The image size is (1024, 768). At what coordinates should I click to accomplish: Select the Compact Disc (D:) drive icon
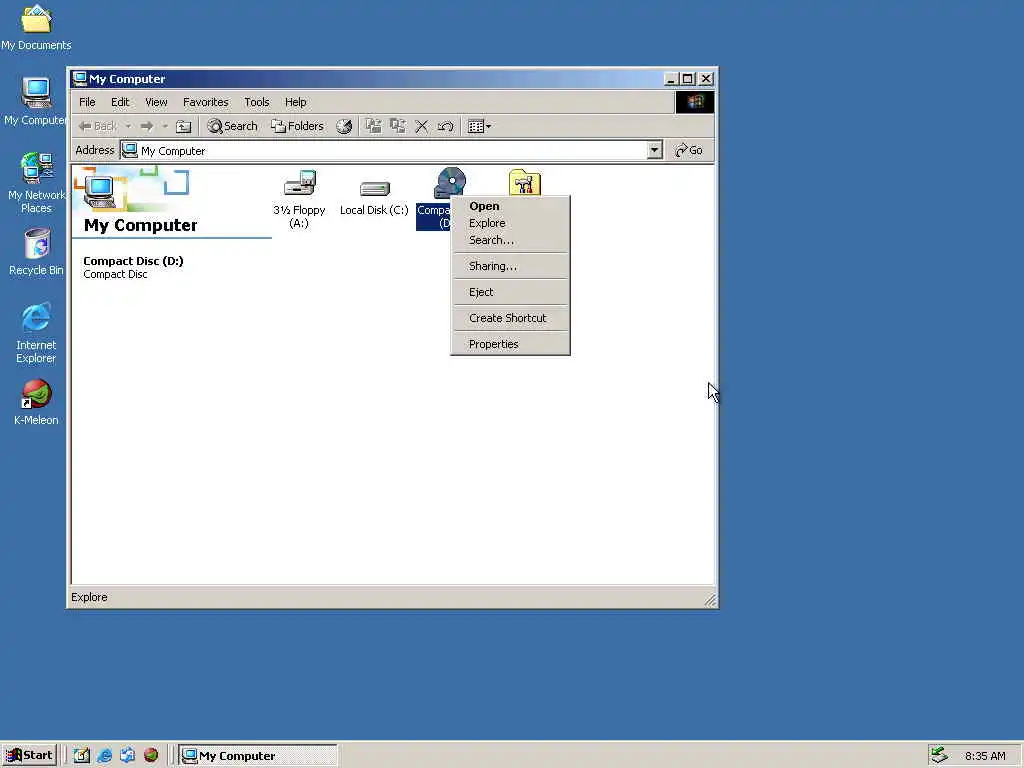click(449, 183)
